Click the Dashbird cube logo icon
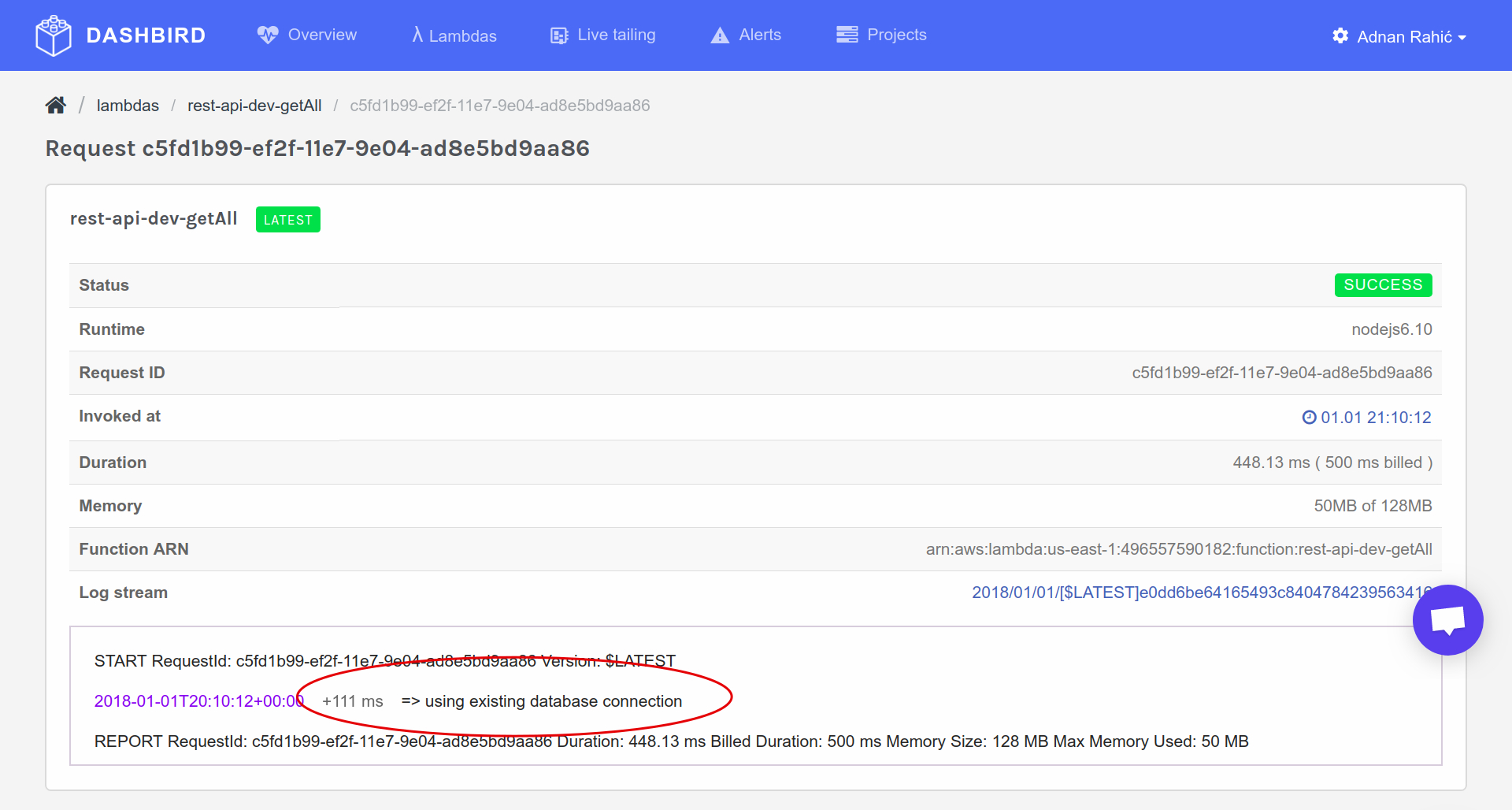The image size is (1512, 810). (54, 35)
